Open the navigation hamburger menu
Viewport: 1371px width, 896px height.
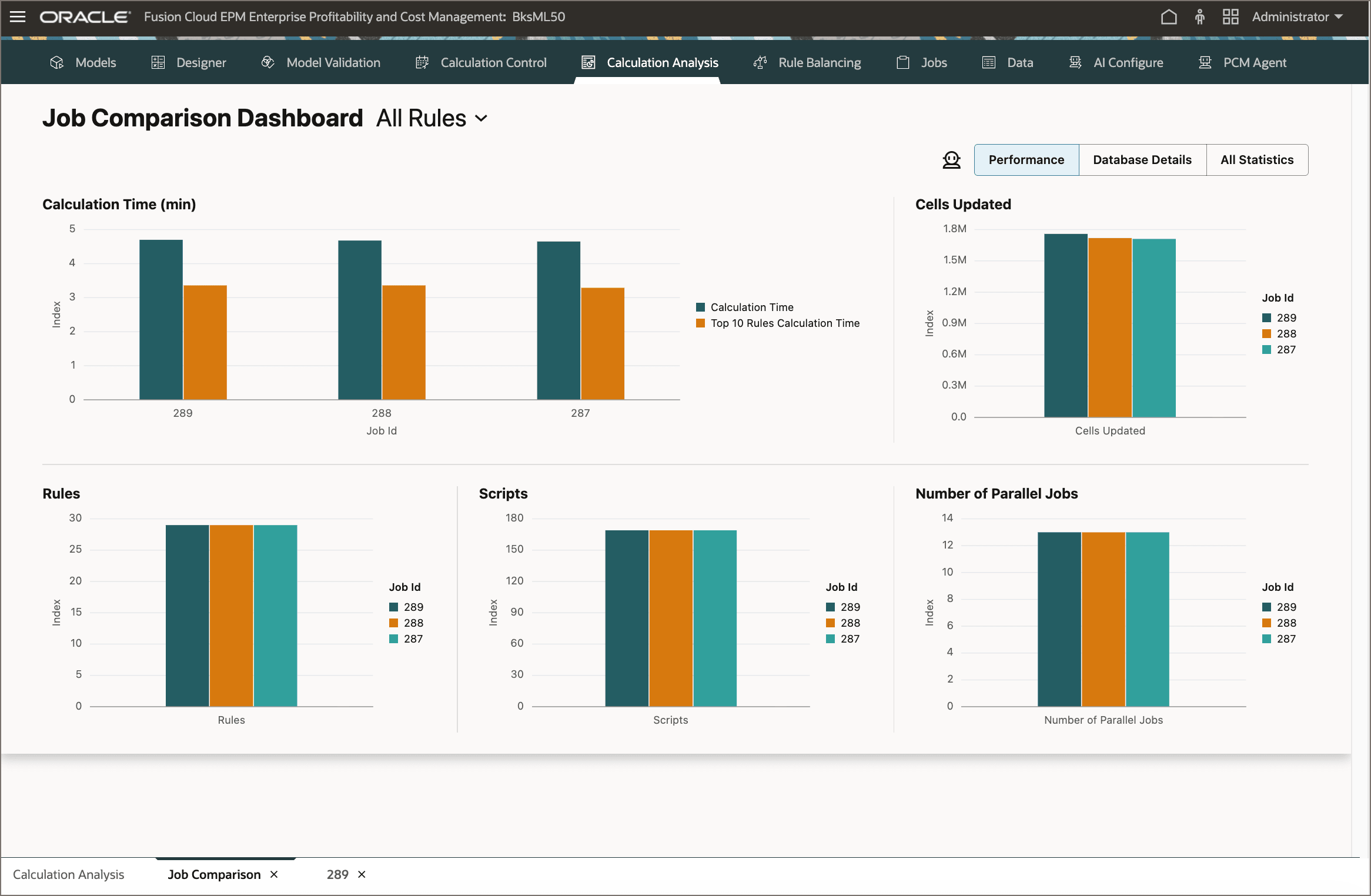pyautogui.click(x=18, y=16)
